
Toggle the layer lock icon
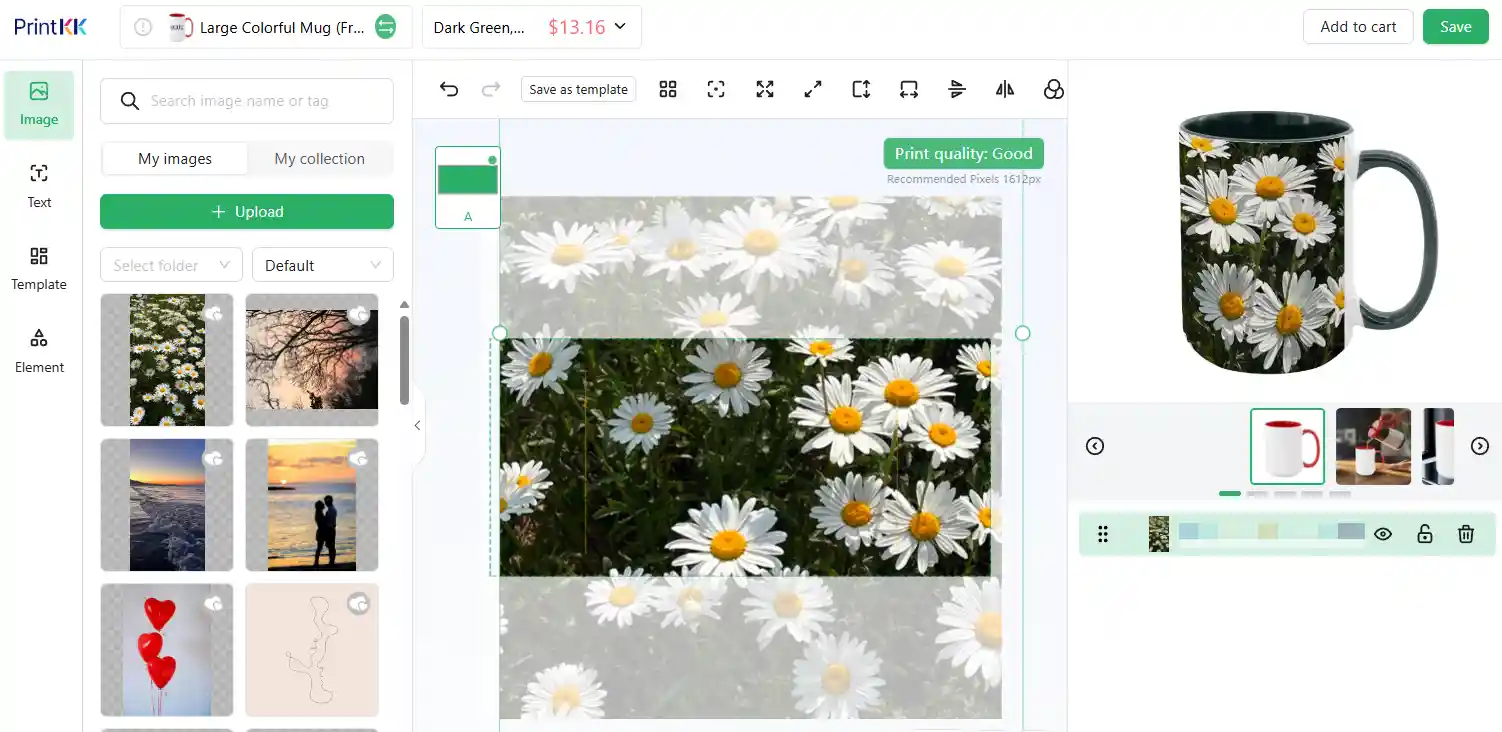pyautogui.click(x=1425, y=534)
